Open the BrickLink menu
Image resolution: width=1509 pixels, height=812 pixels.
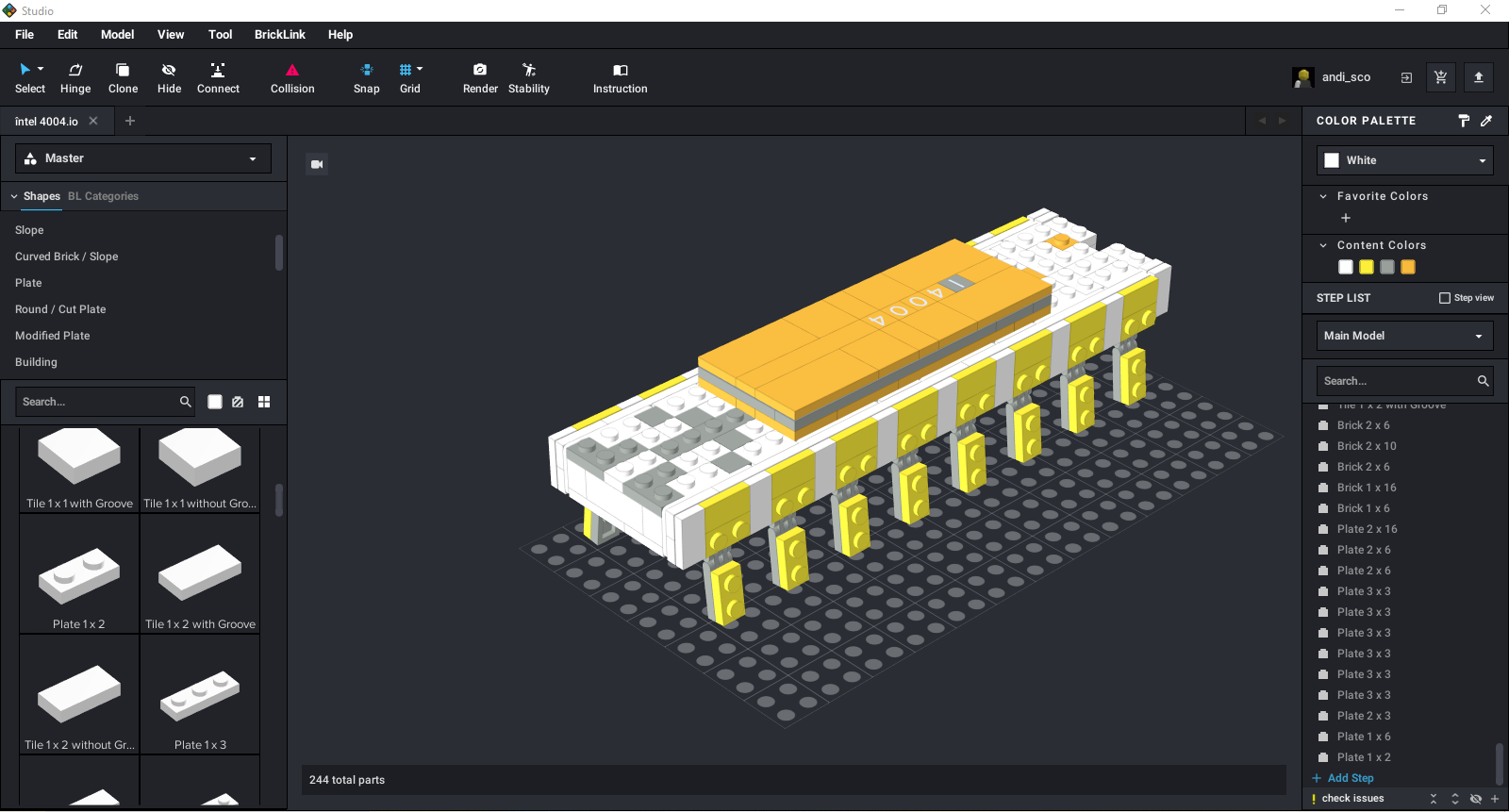279,35
